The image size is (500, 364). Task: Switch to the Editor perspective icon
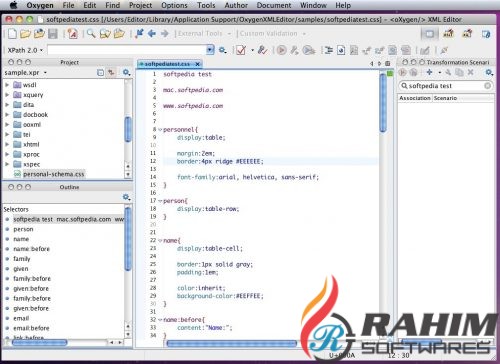click(x=430, y=34)
